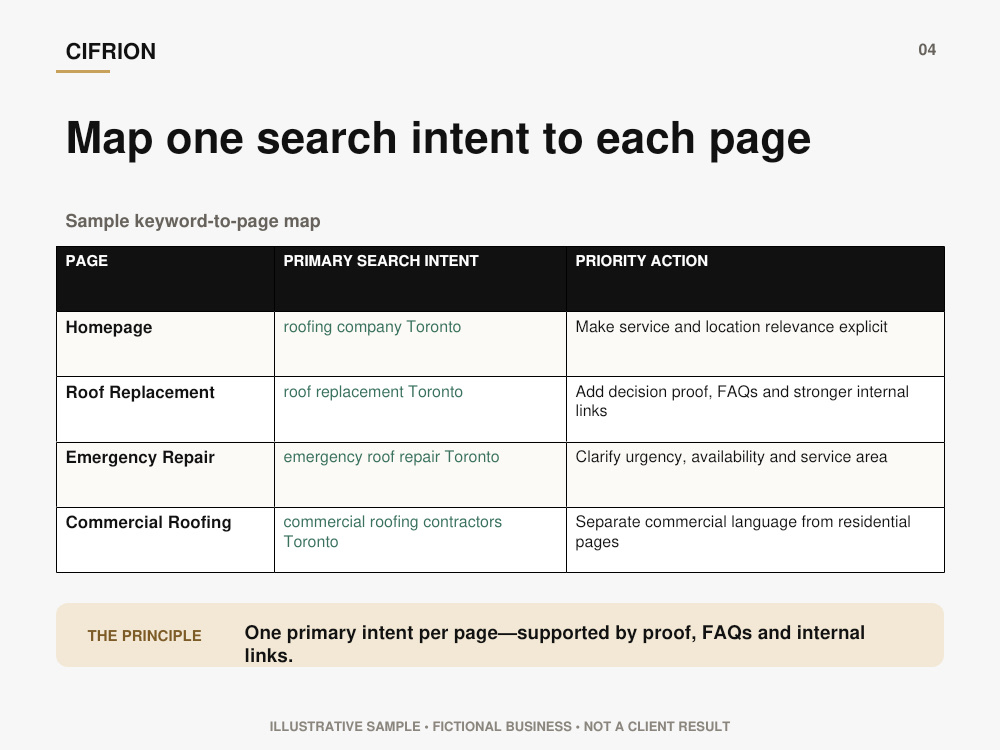Click the 'One primary intent per page' statement
The image size is (1000, 750).
tap(555, 643)
